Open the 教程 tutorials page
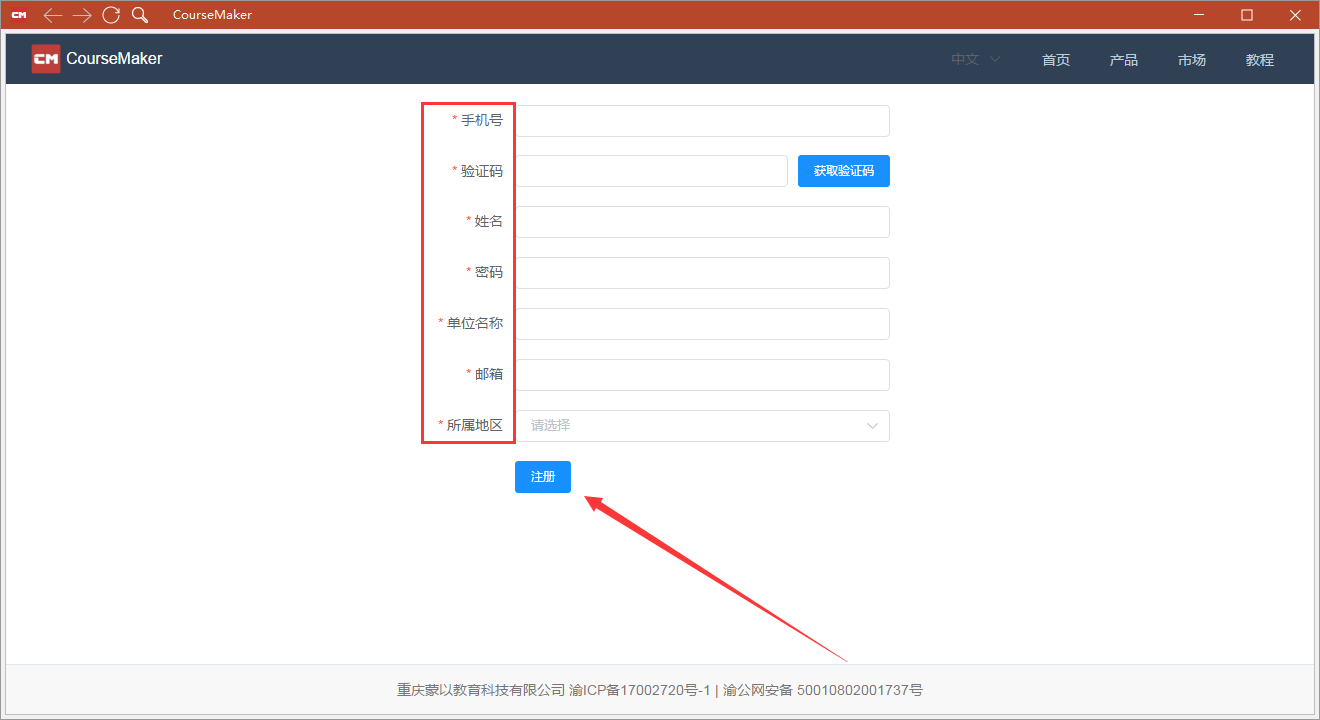1320x720 pixels. [1259, 59]
